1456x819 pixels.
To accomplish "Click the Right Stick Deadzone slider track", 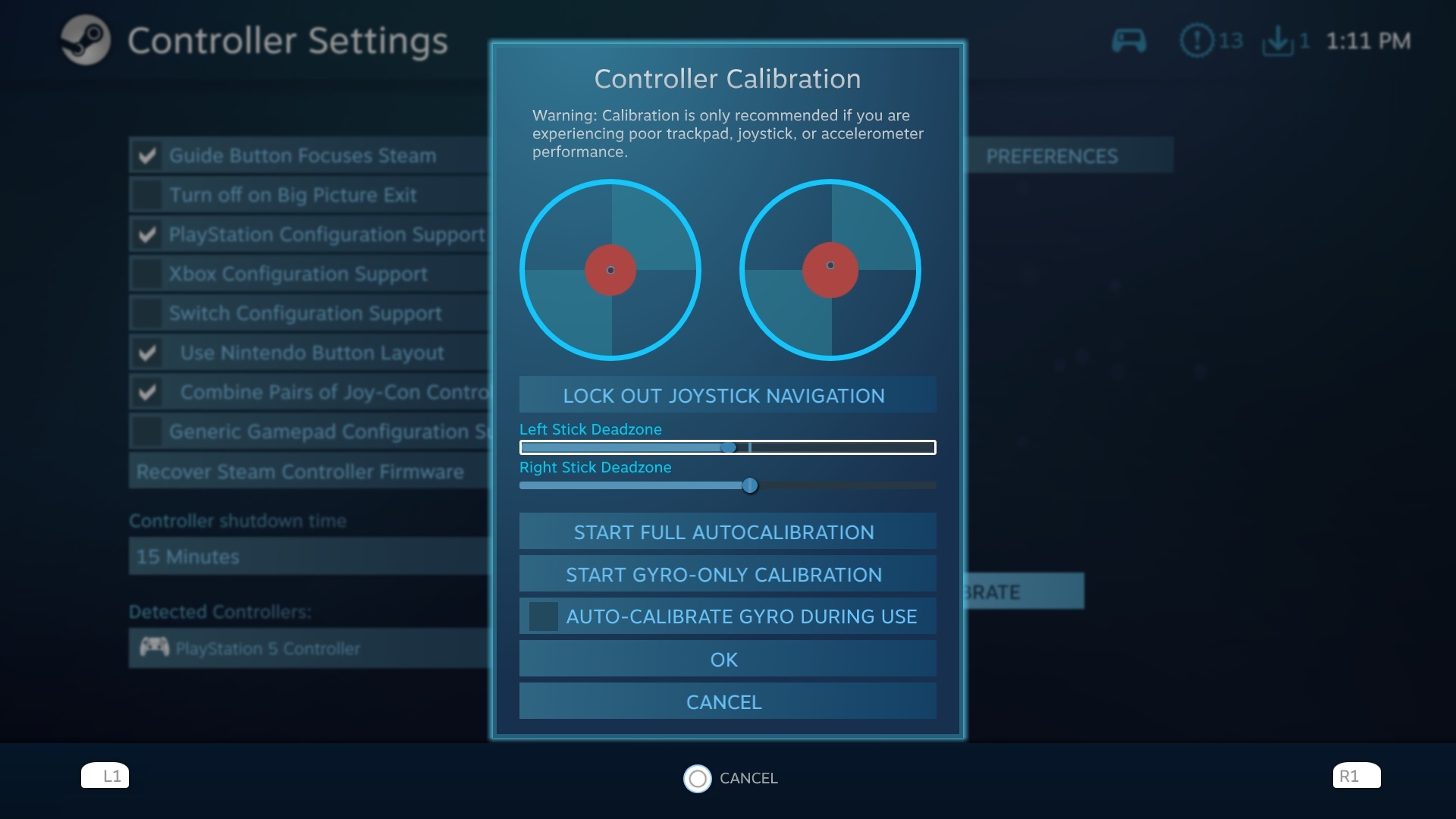I will click(727, 485).
